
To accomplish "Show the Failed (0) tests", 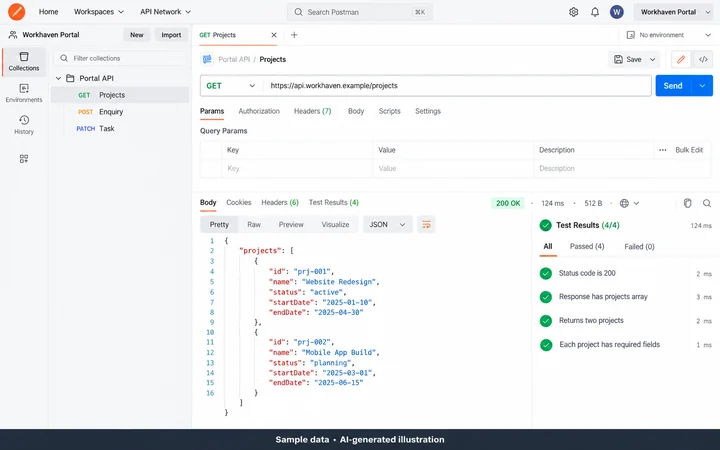I will point(639,247).
